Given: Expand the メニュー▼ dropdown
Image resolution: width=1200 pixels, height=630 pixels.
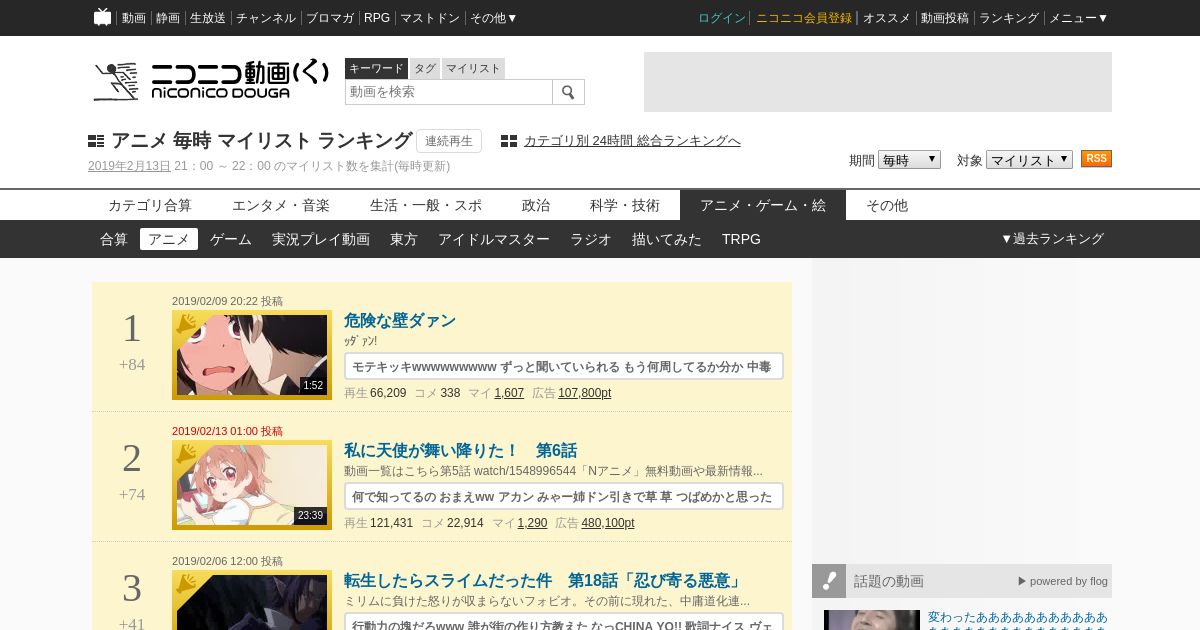Looking at the screenshot, I should [1078, 18].
